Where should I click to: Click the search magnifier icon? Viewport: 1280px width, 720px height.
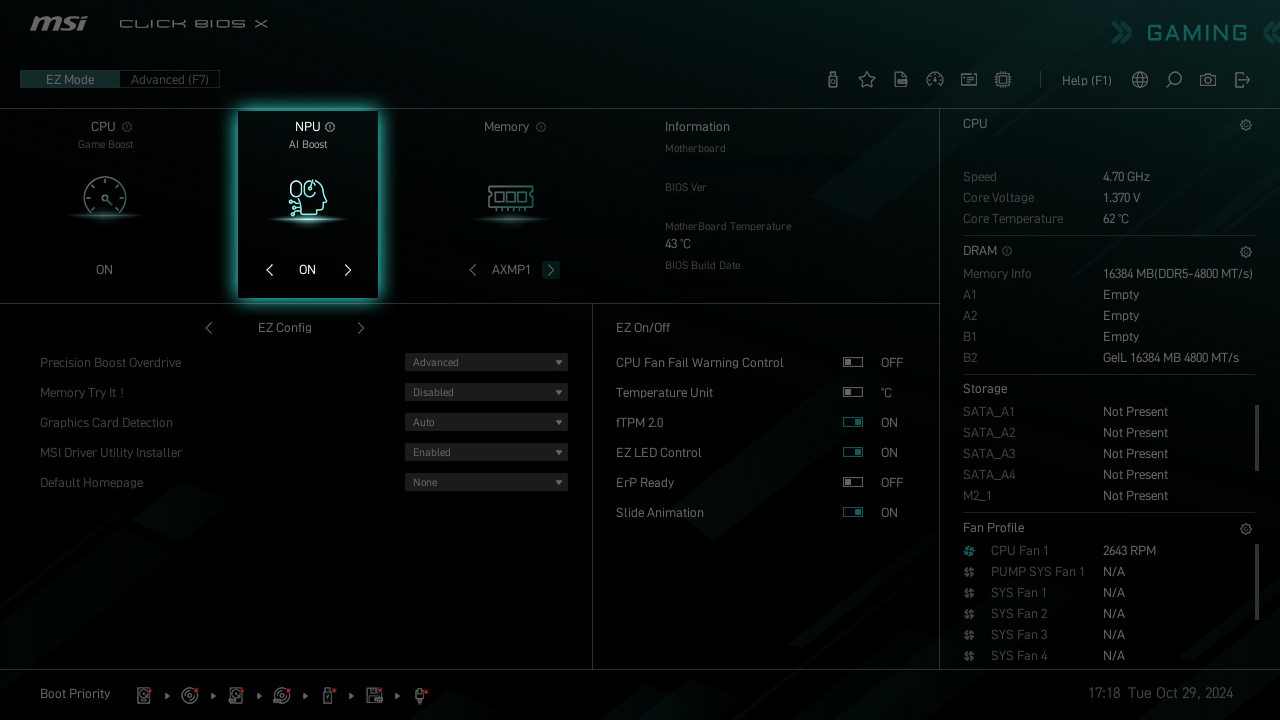[x=1174, y=80]
